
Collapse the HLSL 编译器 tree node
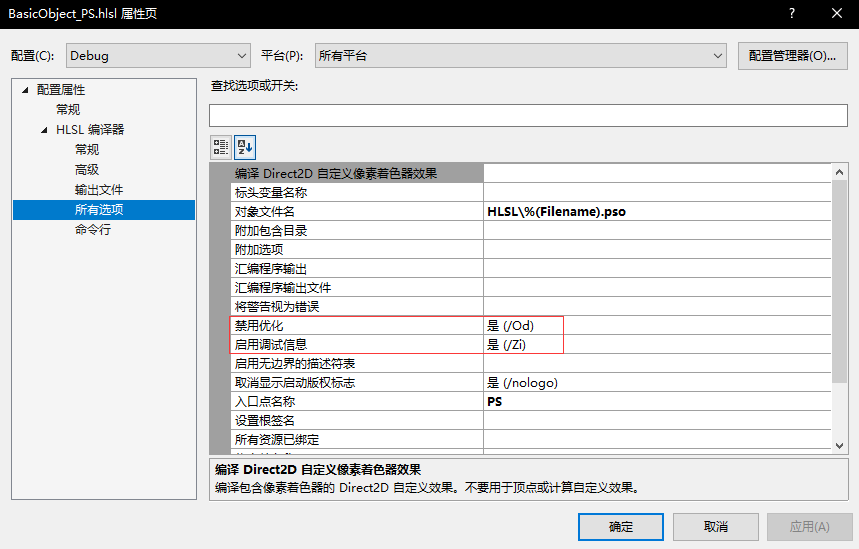[x=44, y=130]
